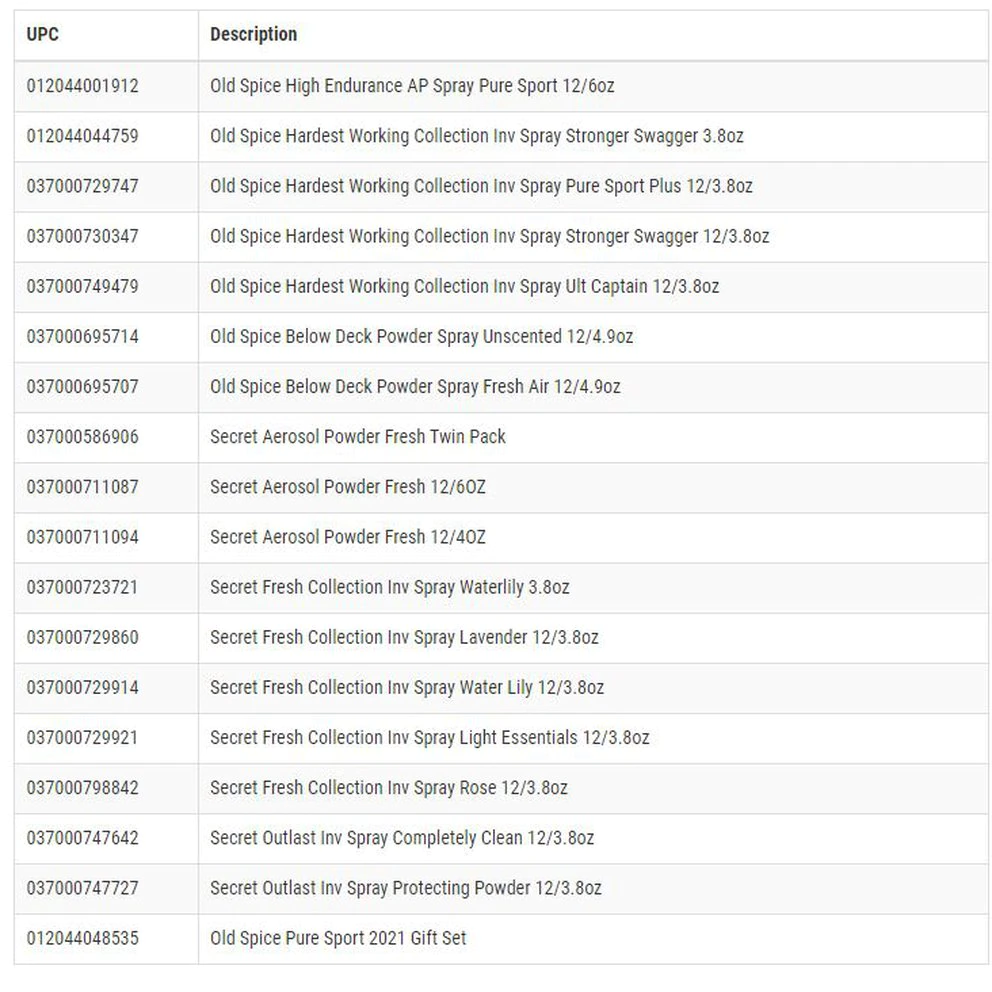This screenshot has height=992, width=992.
Task: Select UPC 037000749479 cell
Action: coord(82,286)
